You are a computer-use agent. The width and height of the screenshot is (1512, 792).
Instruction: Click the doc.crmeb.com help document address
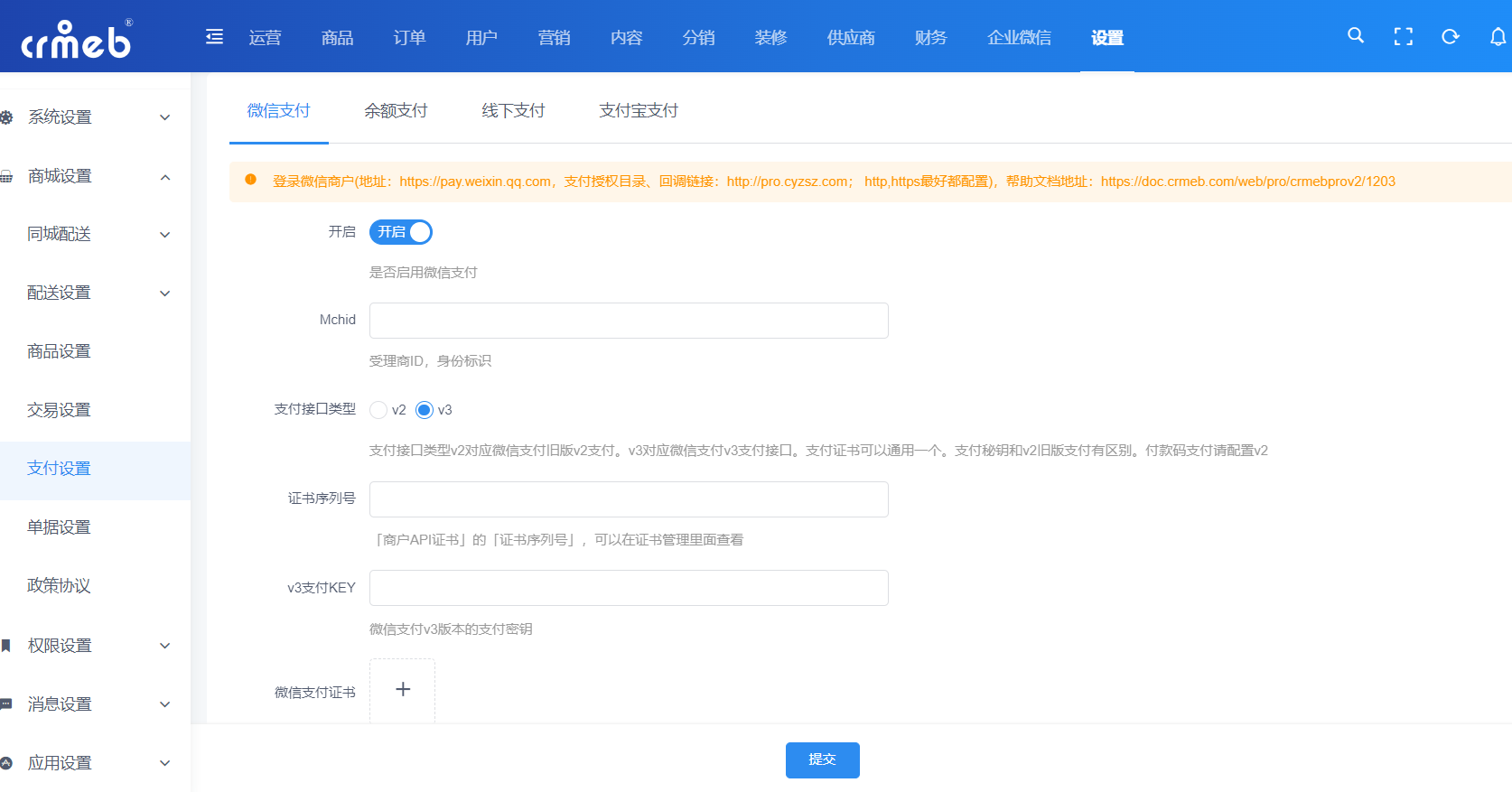[x=1247, y=182]
